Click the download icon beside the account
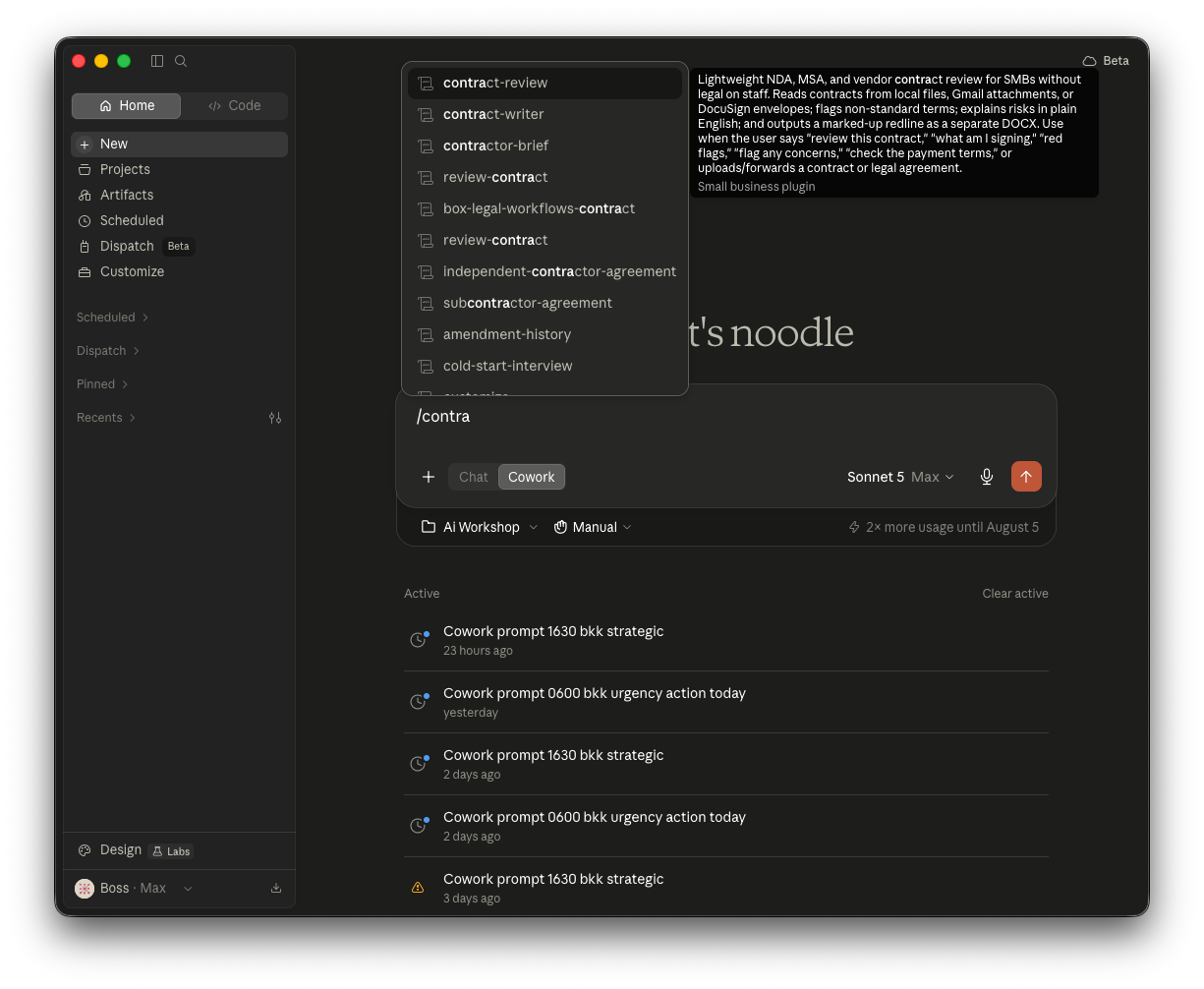Viewport: 1204px width, 989px height. click(276, 888)
